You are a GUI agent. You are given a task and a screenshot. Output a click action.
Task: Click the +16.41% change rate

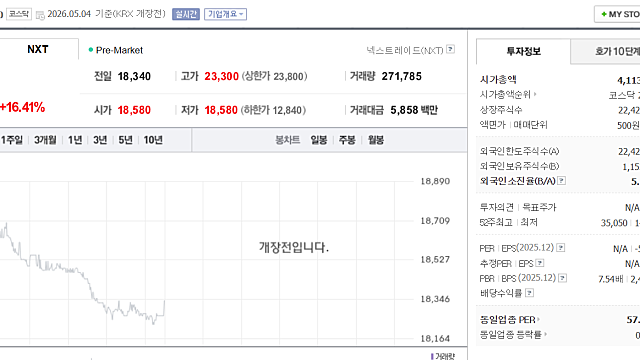pyautogui.click(x=22, y=107)
